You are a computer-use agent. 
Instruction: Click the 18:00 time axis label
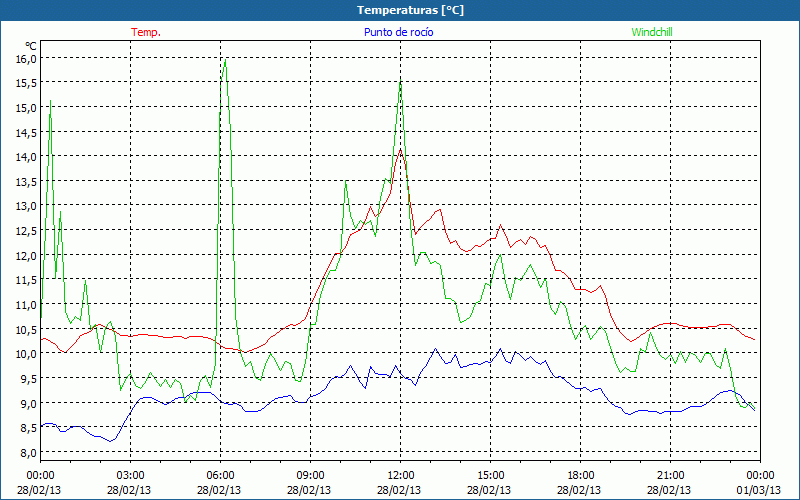click(x=579, y=475)
